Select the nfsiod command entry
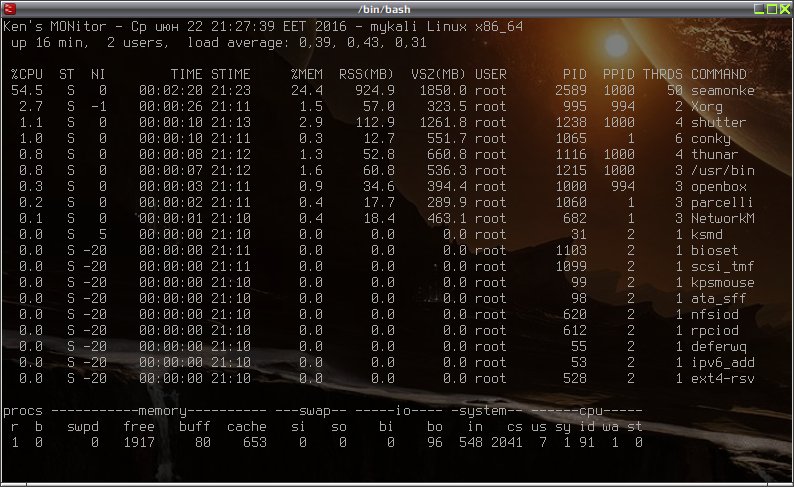 (x=714, y=315)
